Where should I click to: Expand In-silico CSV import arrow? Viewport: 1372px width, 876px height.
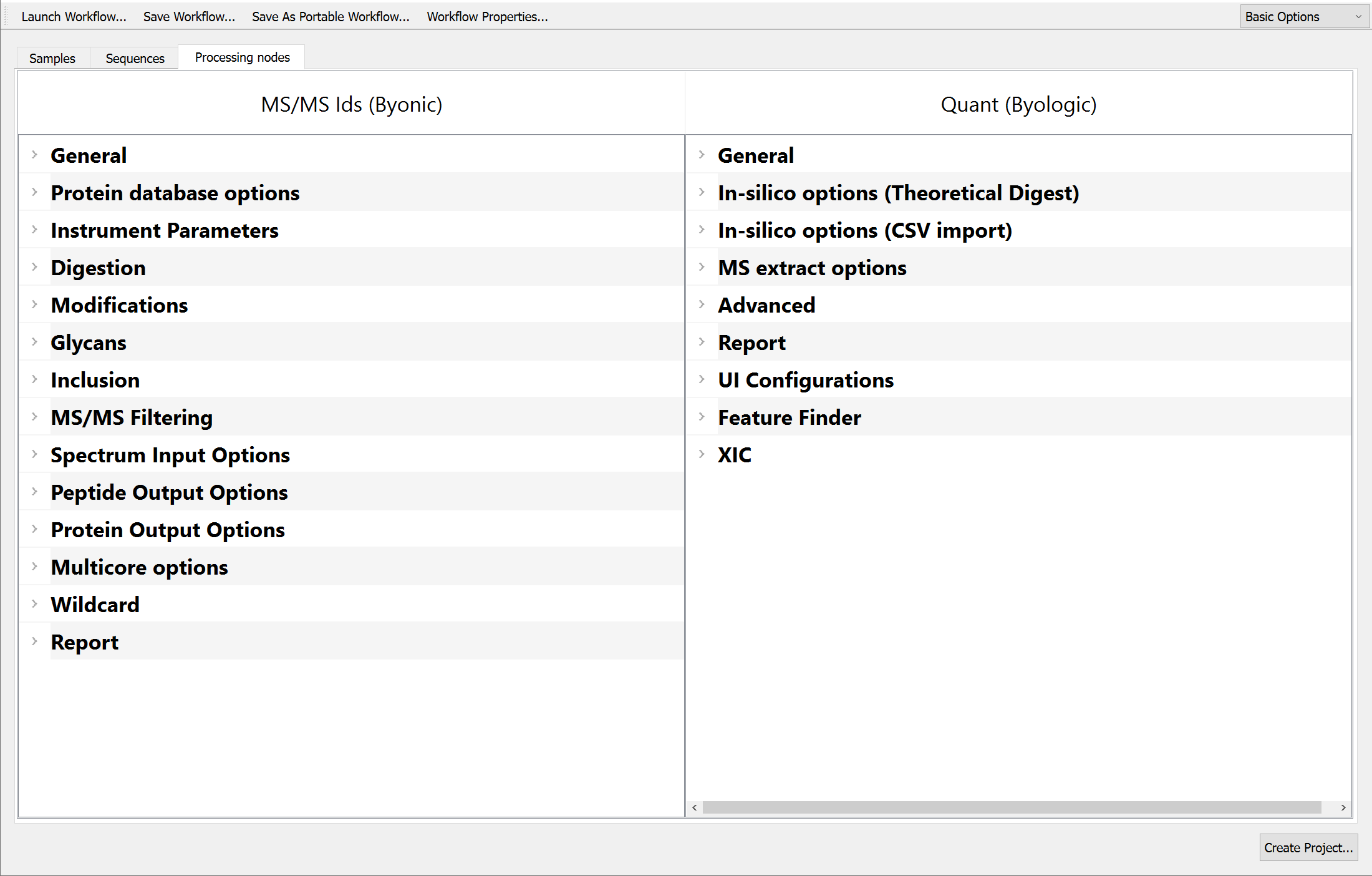tap(702, 230)
